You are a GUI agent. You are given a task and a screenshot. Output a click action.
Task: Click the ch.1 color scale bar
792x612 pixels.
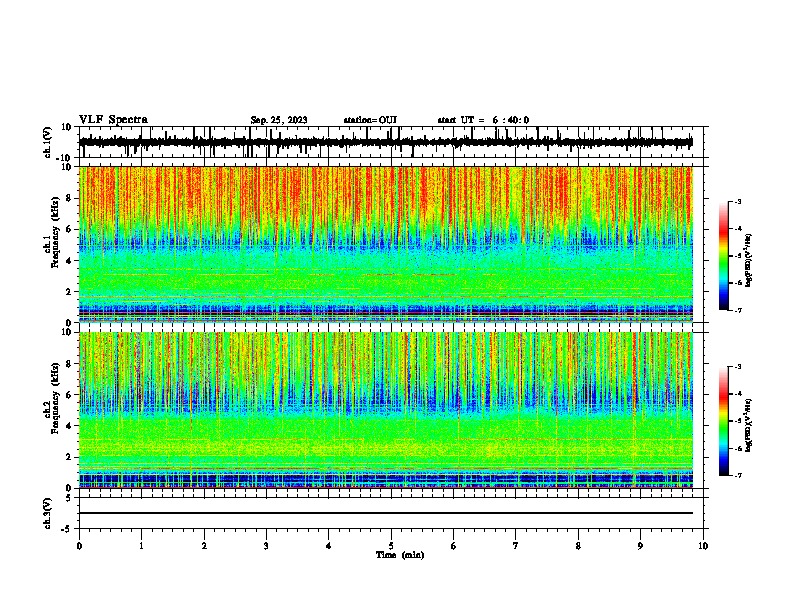click(x=724, y=256)
